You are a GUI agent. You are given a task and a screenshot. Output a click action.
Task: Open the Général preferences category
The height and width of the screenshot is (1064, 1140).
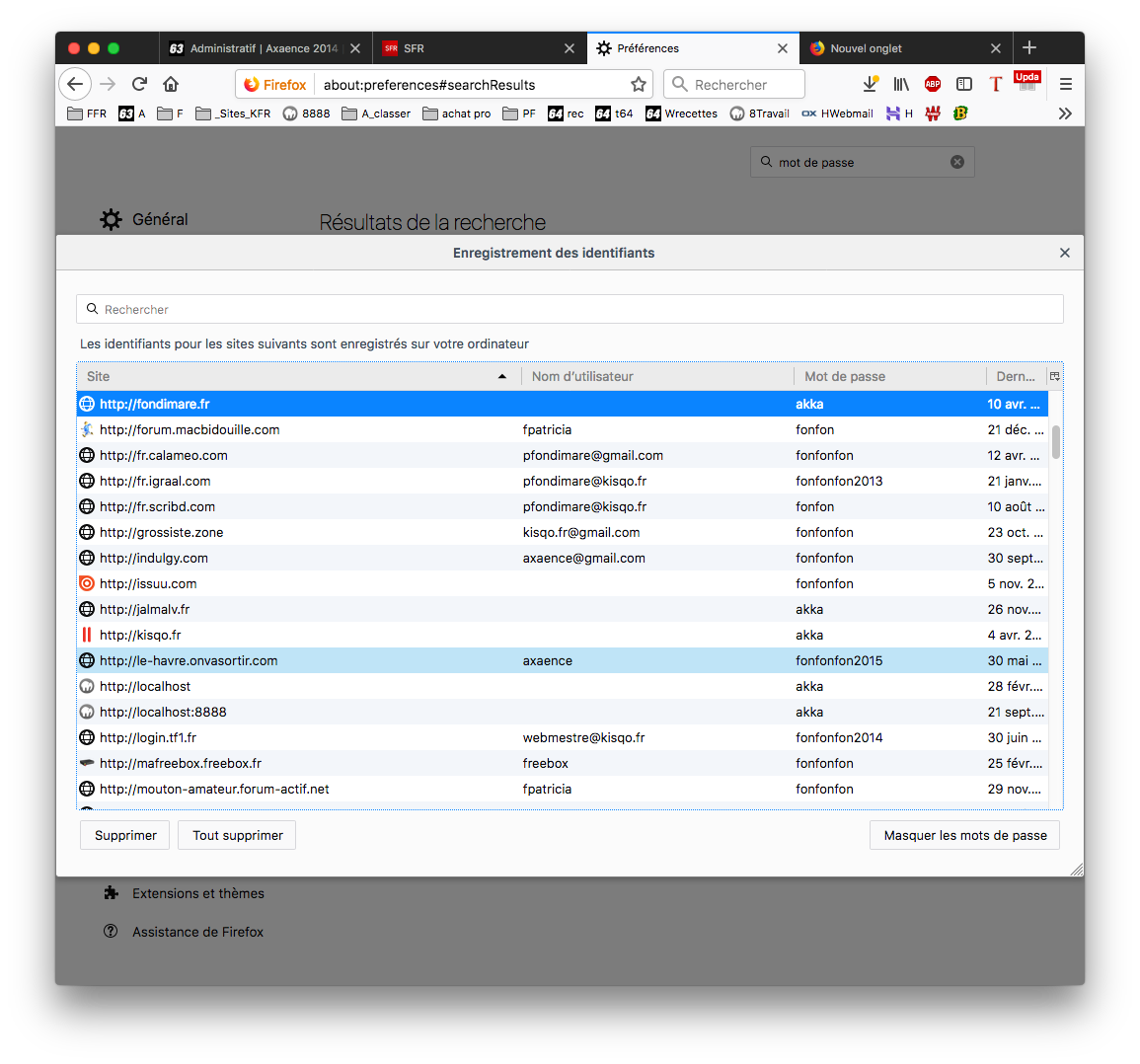click(x=144, y=219)
